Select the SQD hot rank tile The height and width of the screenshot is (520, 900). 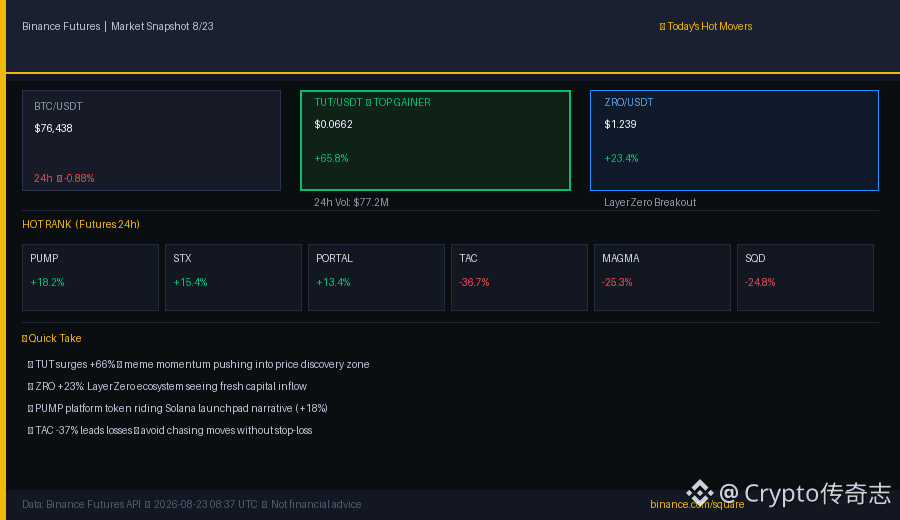(805, 278)
